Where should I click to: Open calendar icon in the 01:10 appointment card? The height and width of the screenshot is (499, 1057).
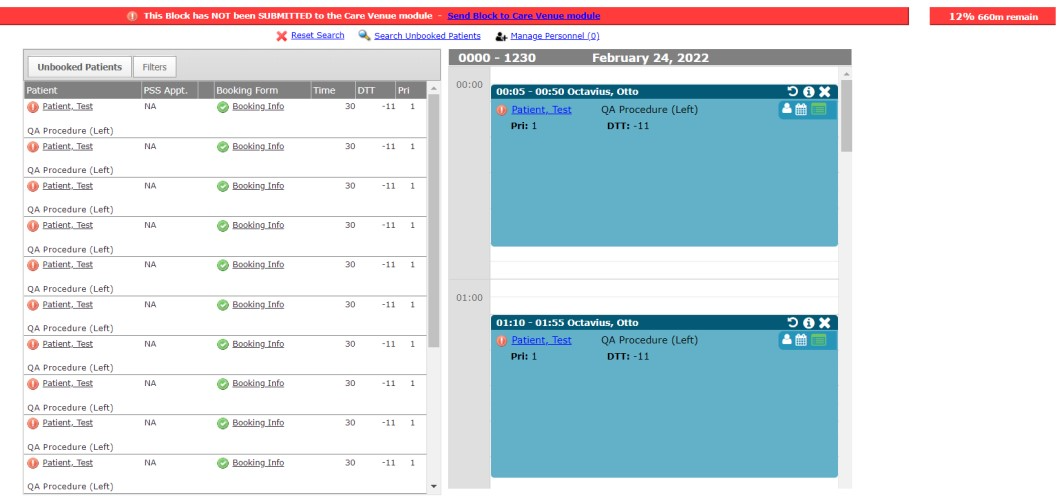(x=801, y=340)
